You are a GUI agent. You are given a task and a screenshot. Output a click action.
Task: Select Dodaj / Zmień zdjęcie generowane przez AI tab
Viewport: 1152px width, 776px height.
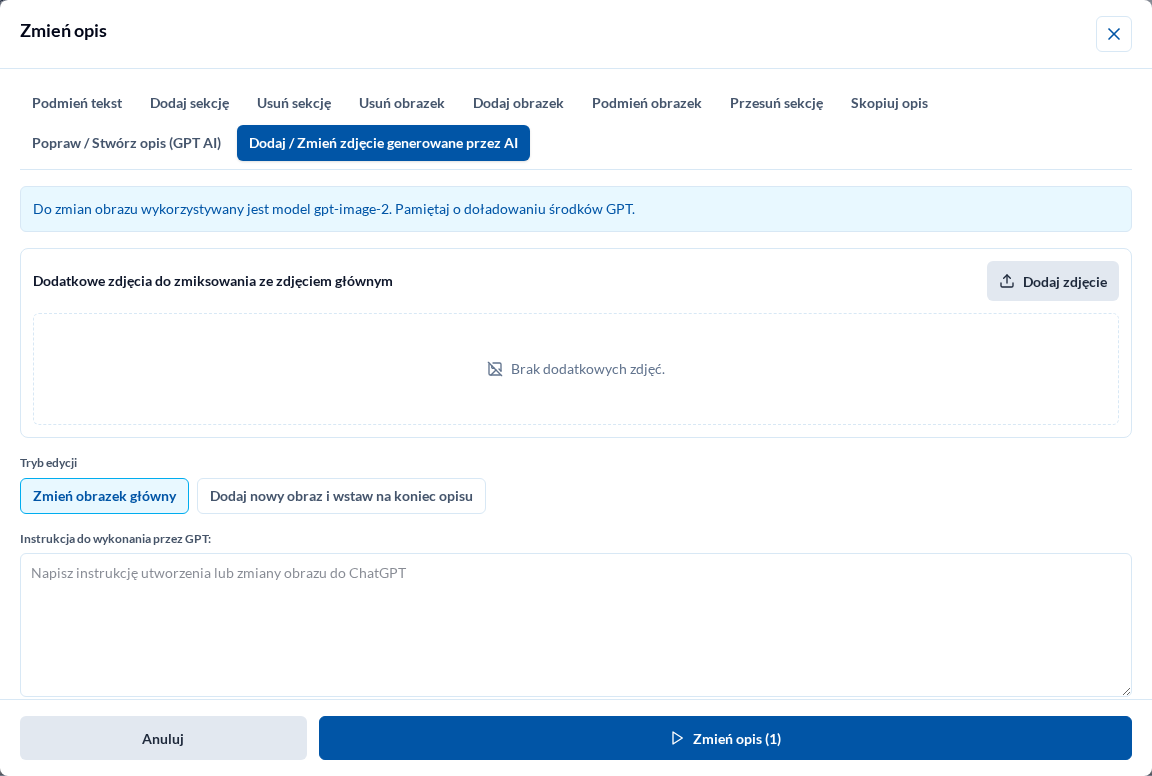(x=384, y=143)
